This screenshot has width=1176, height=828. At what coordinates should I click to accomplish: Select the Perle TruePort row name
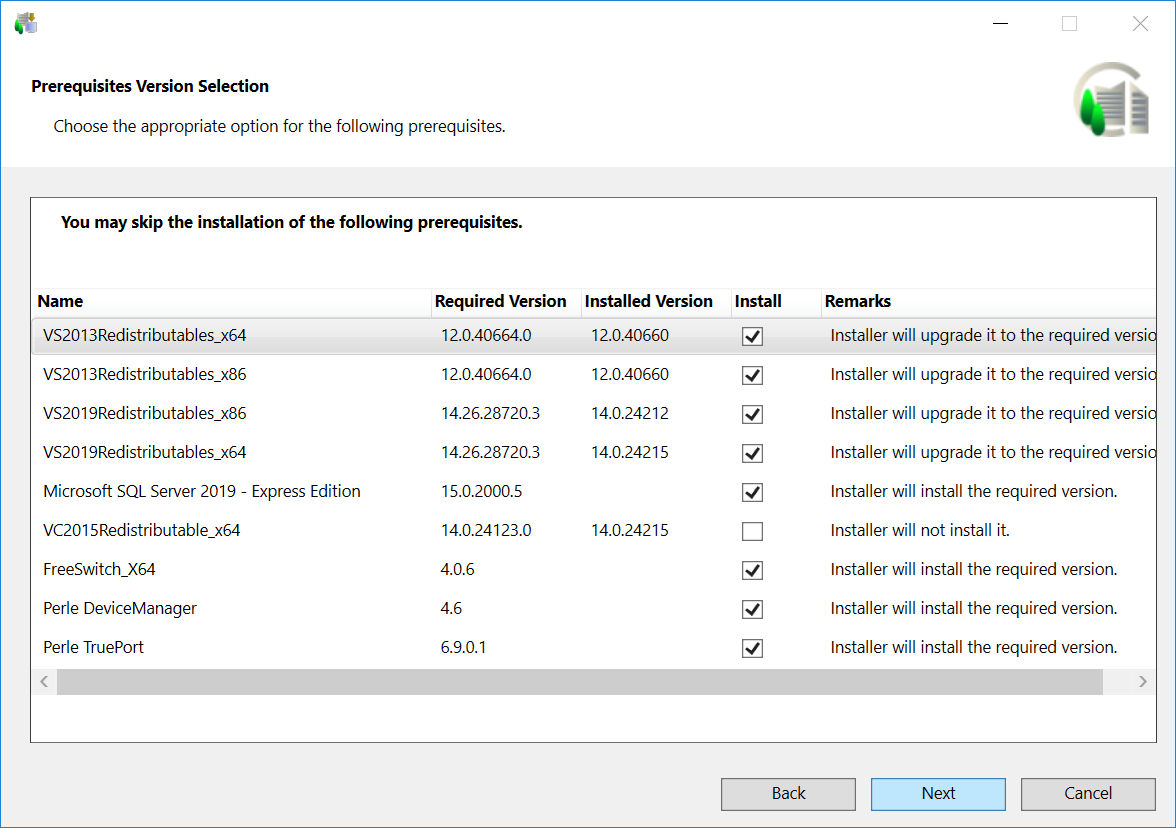tap(94, 648)
